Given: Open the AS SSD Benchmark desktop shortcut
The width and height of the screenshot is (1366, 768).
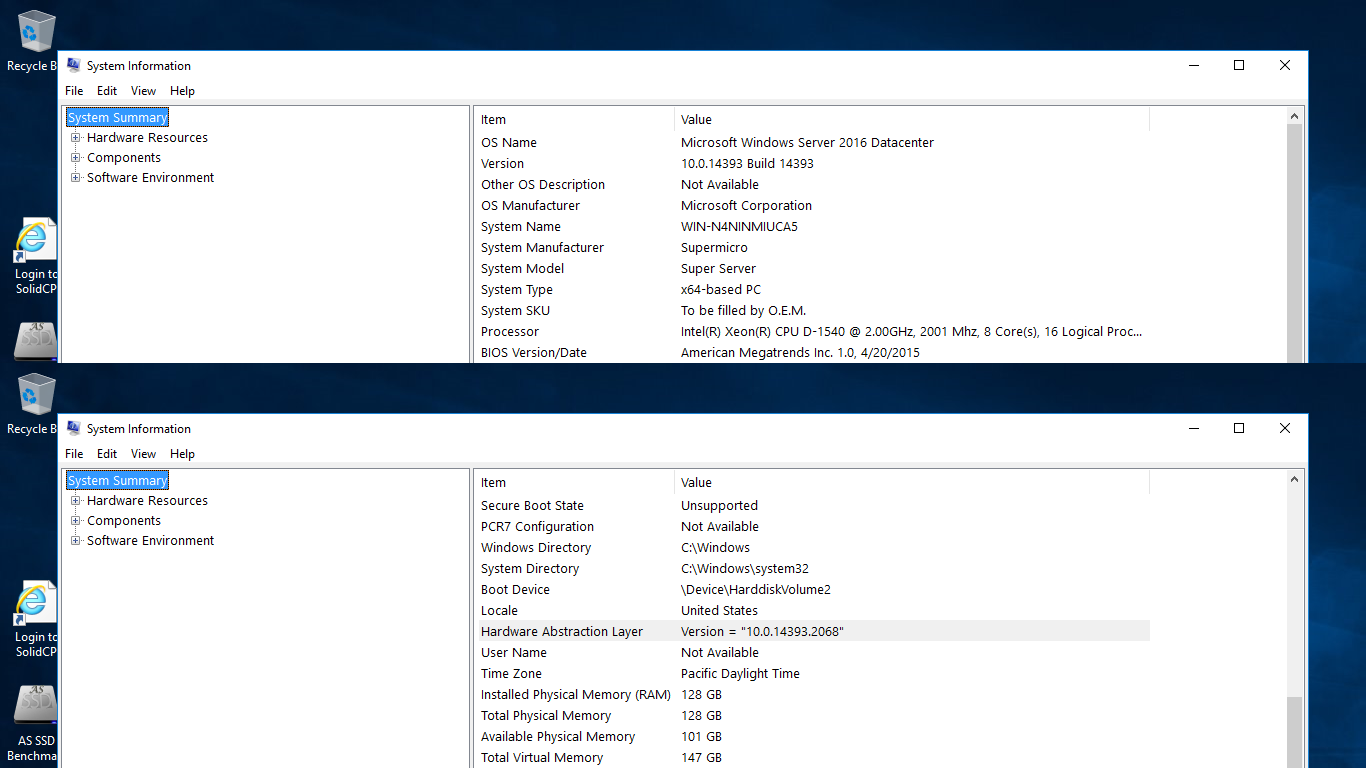Looking at the screenshot, I should 36,705.
